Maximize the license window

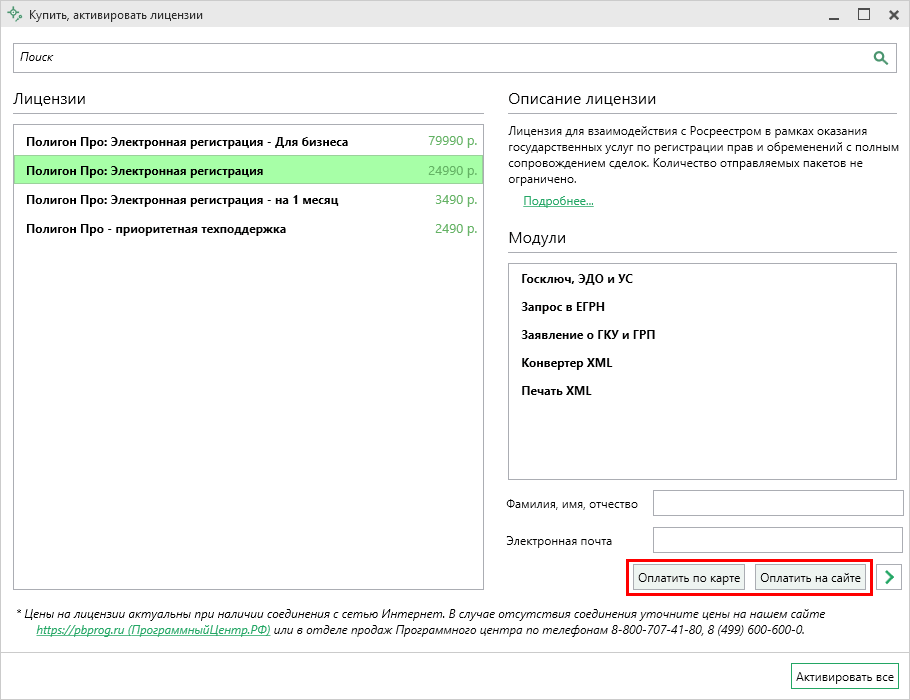pyautogui.click(x=864, y=15)
